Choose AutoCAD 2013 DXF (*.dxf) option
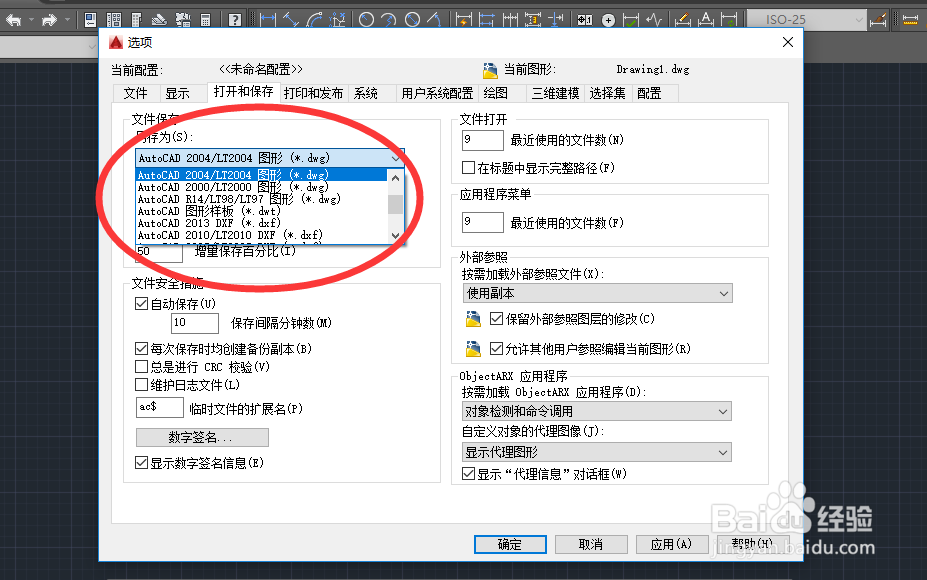Screen dimensions: 927x580 tap(262, 223)
